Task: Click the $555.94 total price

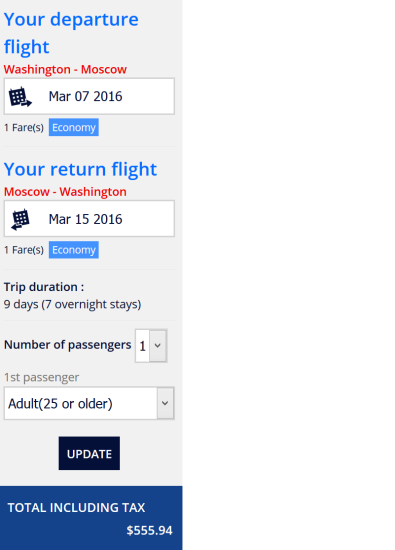Action: pyautogui.click(x=149, y=530)
